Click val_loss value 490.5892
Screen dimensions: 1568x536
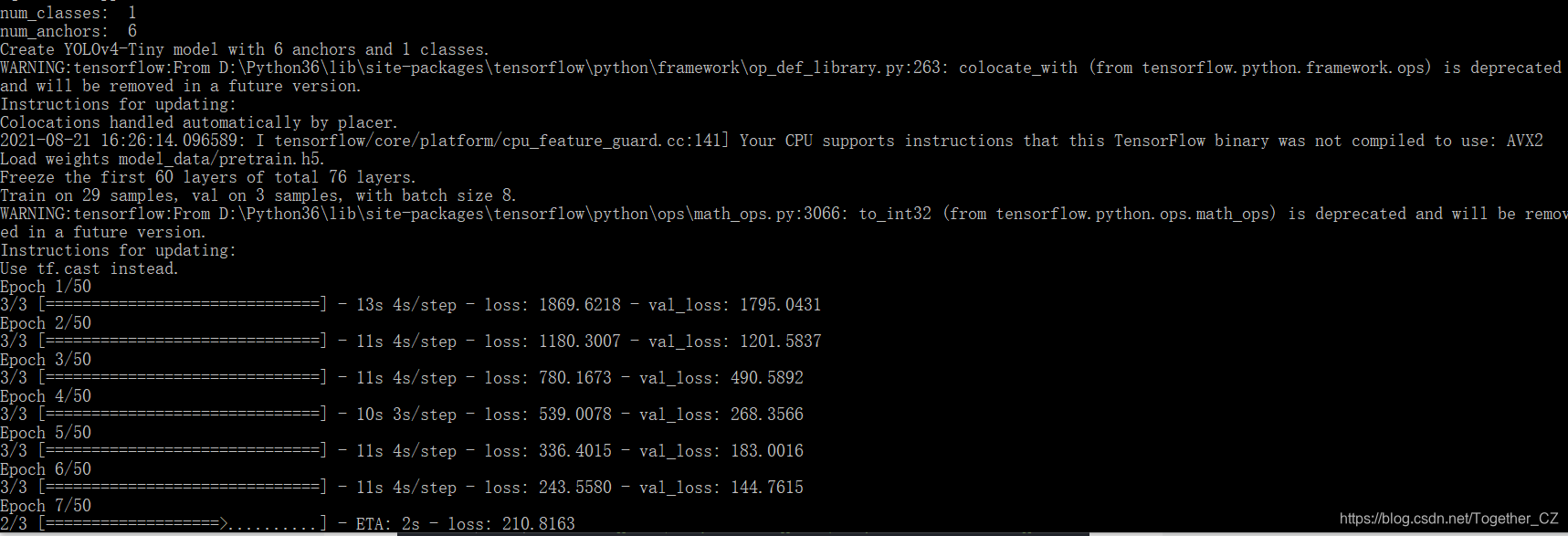pyautogui.click(x=767, y=378)
